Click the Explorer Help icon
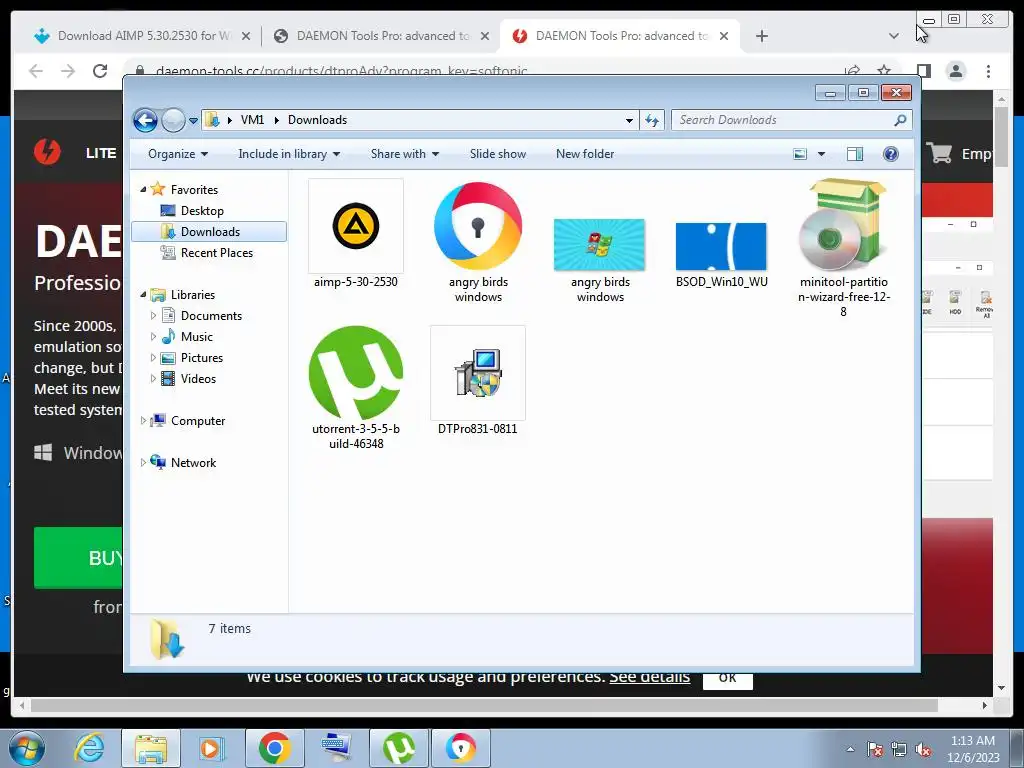 pyautogui.click(x=891, y=154)
